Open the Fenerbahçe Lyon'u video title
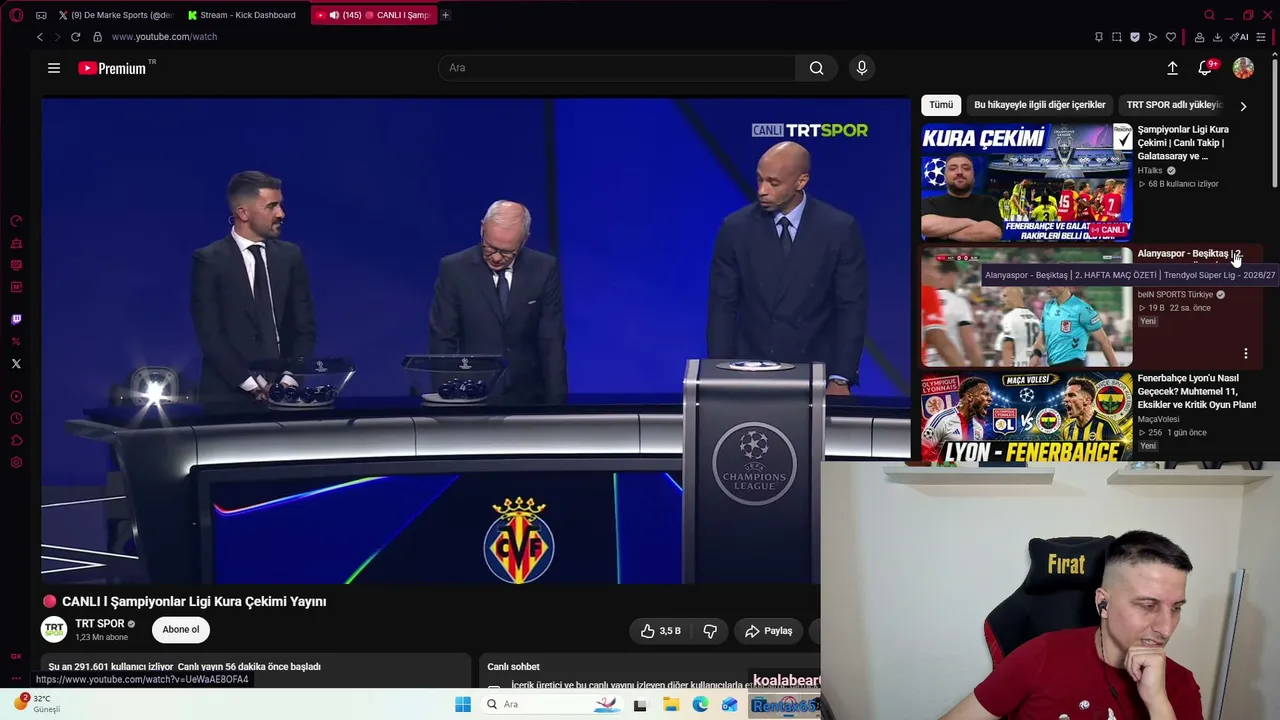The image size is (1280, 720). pos(1196,392)
